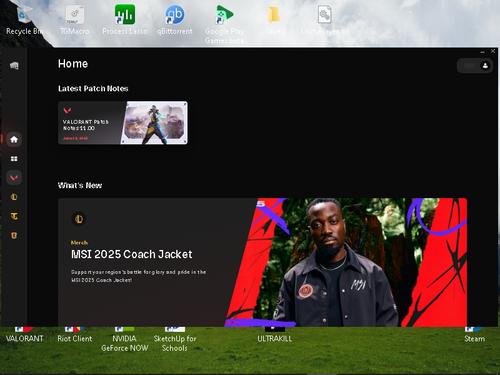Open Legends of Runeterra shield icon
This screenshot has height=375, width=500.
tap(14, 236)
